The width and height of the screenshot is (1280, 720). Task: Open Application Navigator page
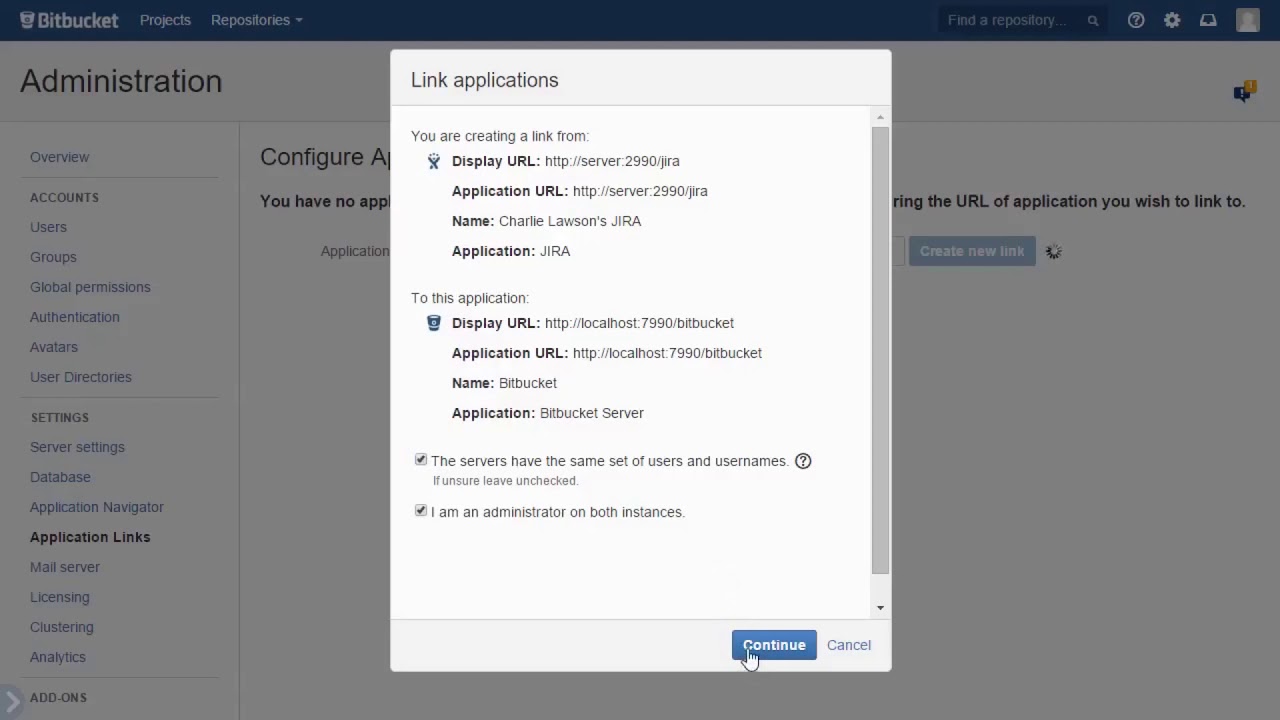tap(96, 507)
